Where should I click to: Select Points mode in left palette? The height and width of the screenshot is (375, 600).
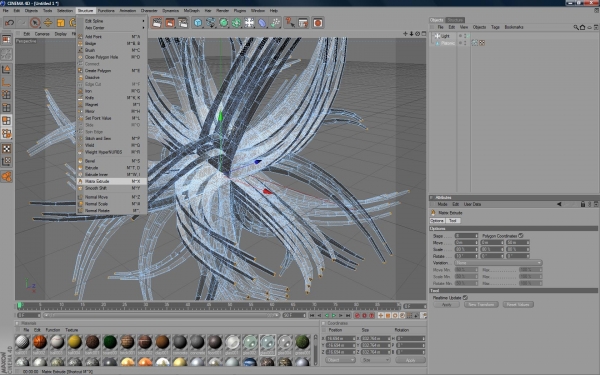(7, 95)
